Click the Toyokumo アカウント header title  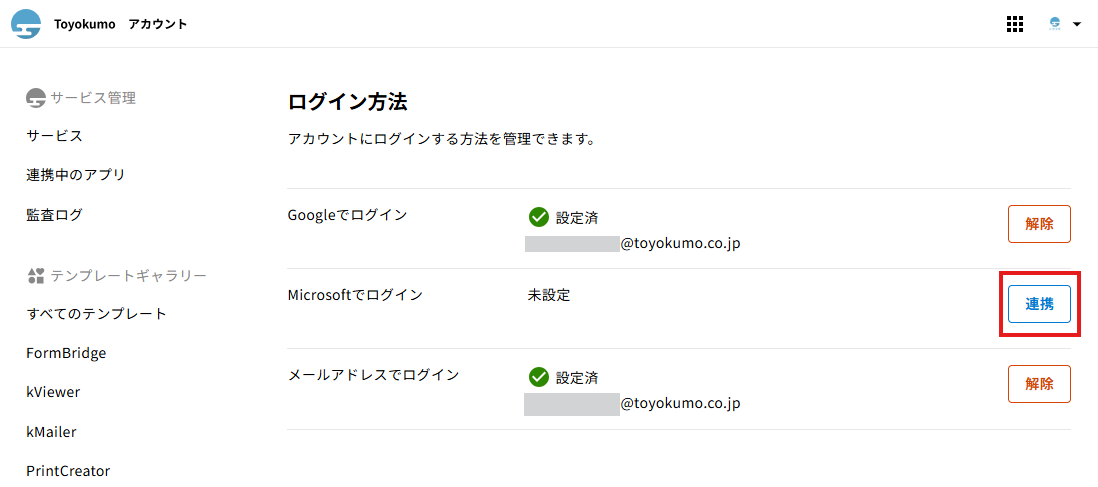pos(120,24)
